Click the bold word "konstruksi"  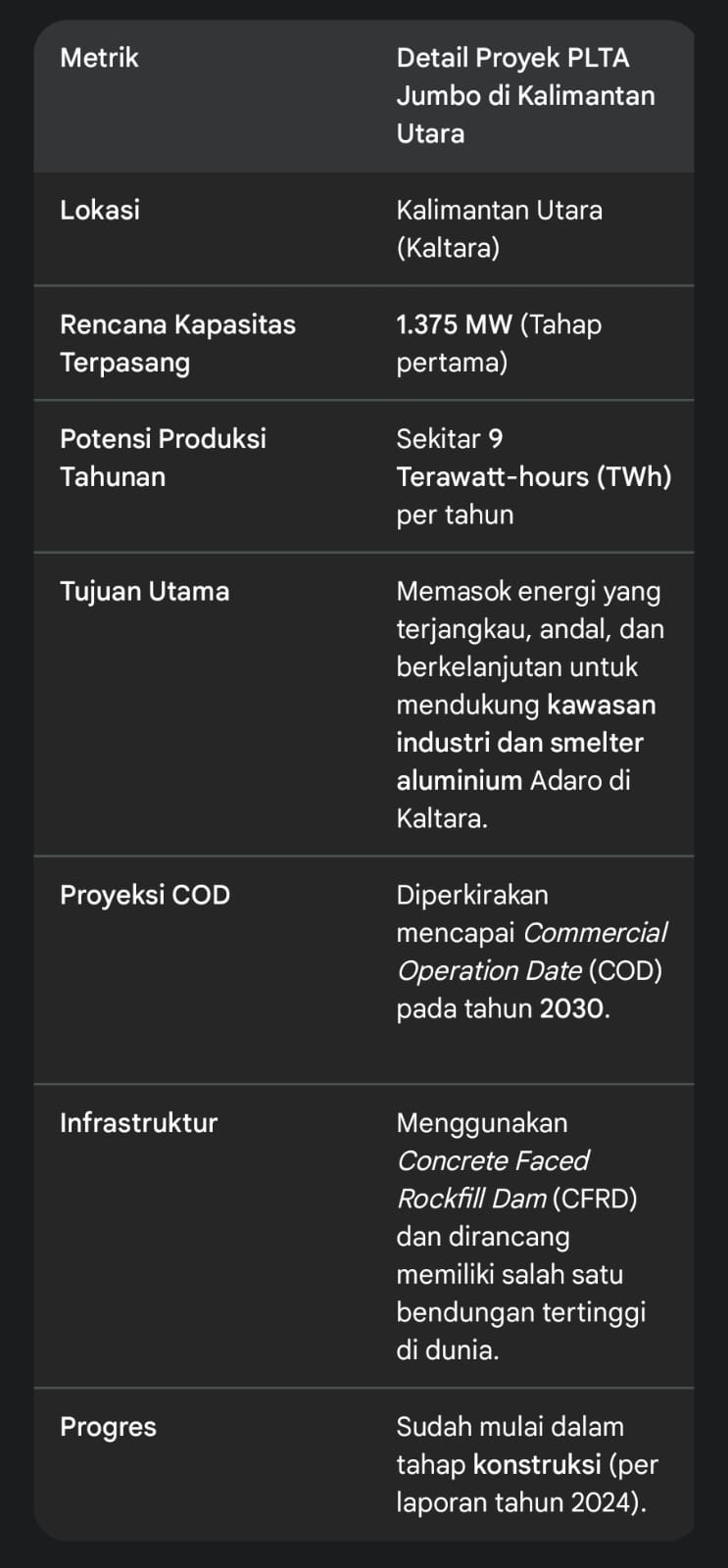point(536,1464)
